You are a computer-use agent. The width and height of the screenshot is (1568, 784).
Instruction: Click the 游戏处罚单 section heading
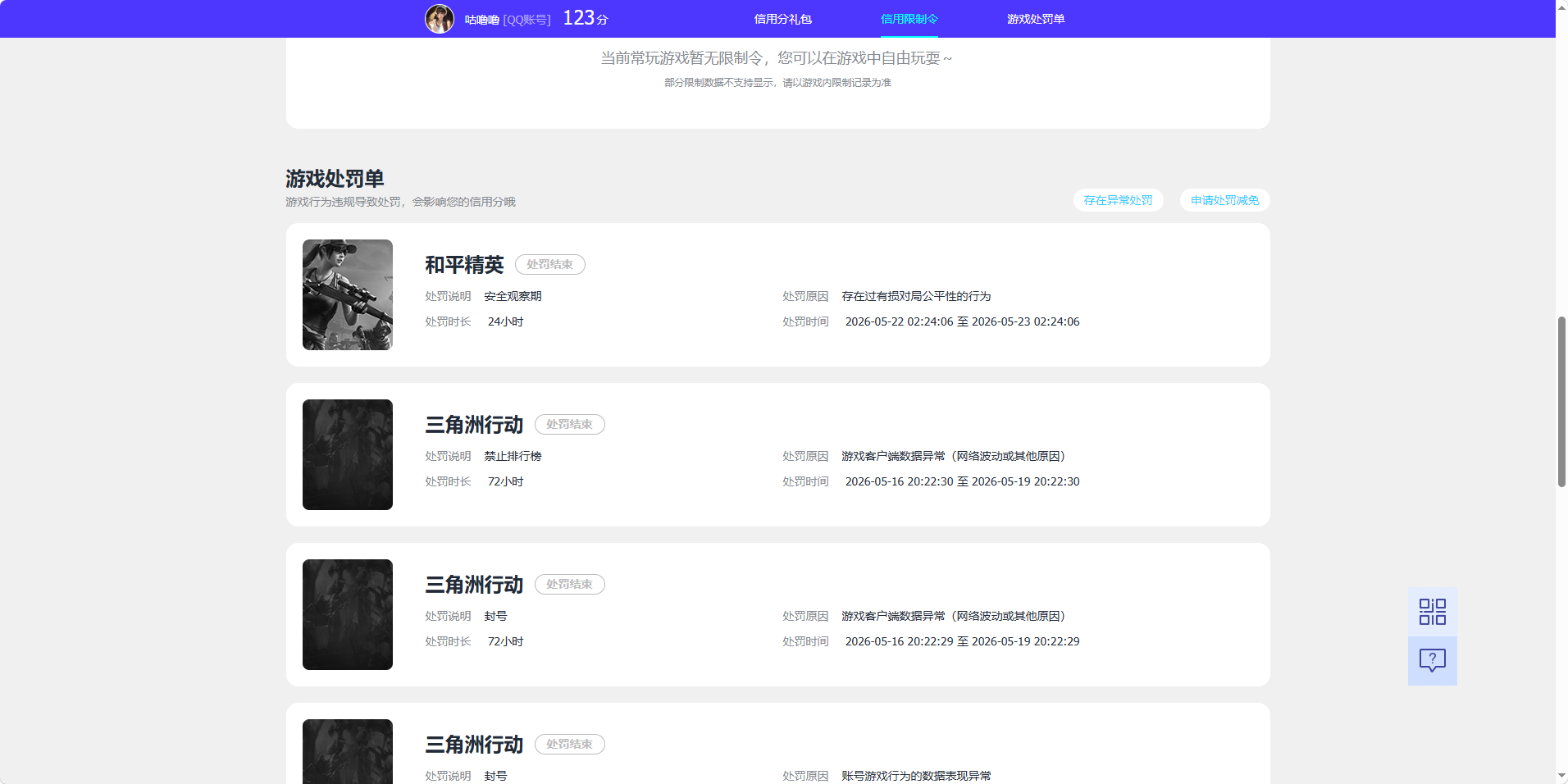pos(335,178)
